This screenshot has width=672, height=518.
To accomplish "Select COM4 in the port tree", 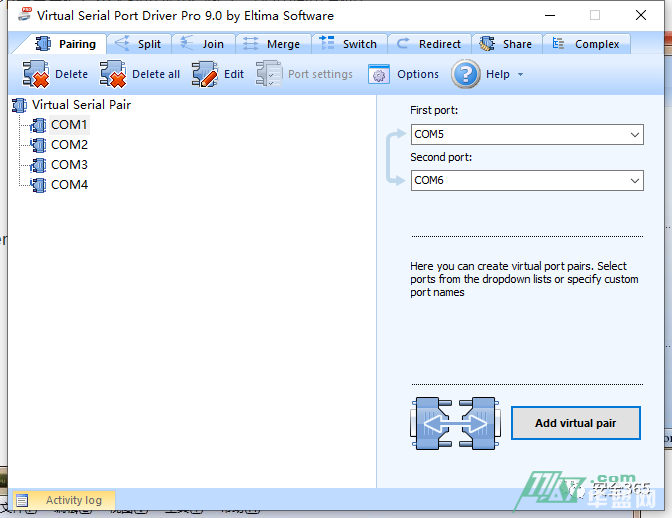I will 69,185.
